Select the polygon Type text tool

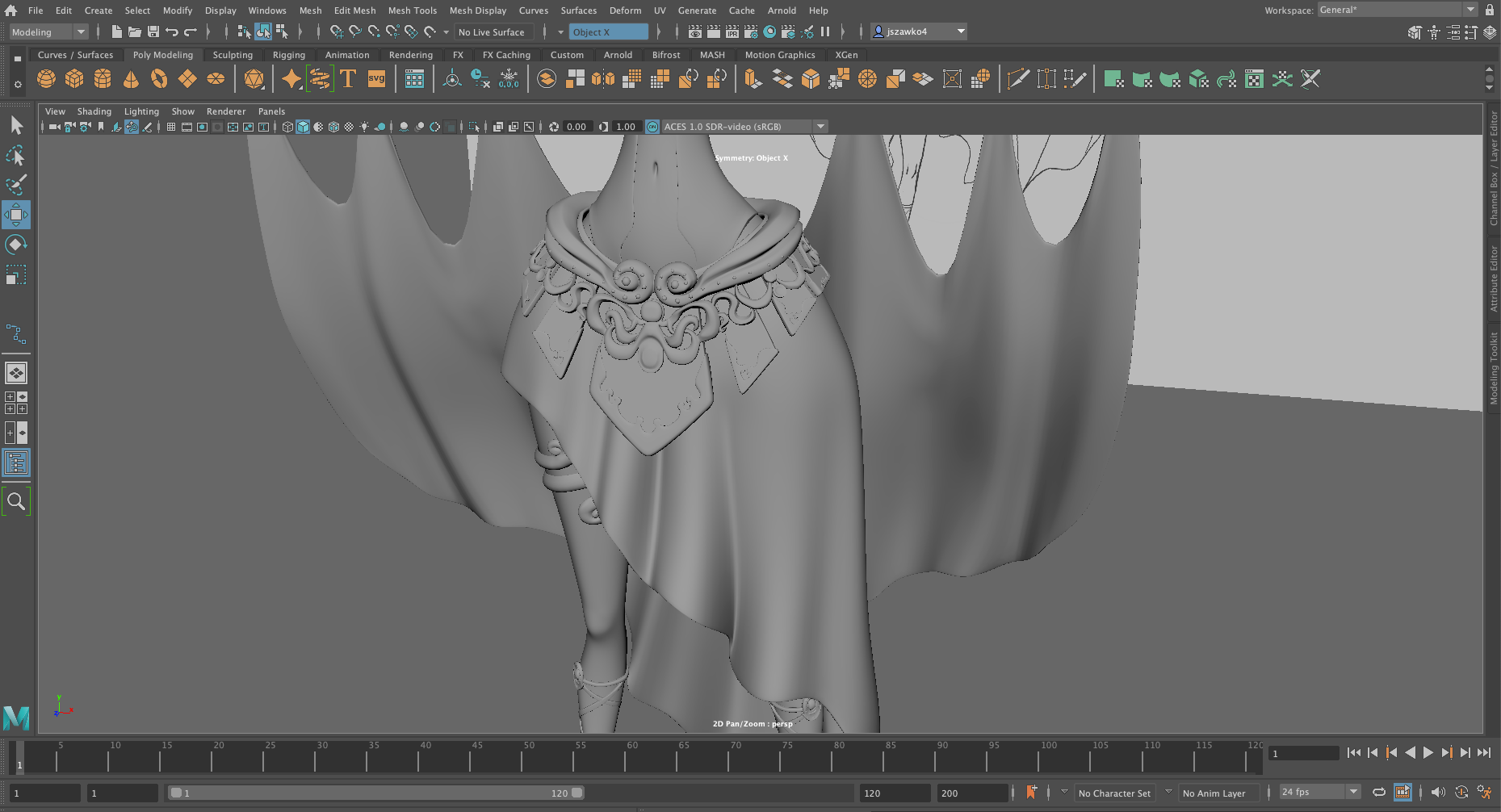point(348,79)
